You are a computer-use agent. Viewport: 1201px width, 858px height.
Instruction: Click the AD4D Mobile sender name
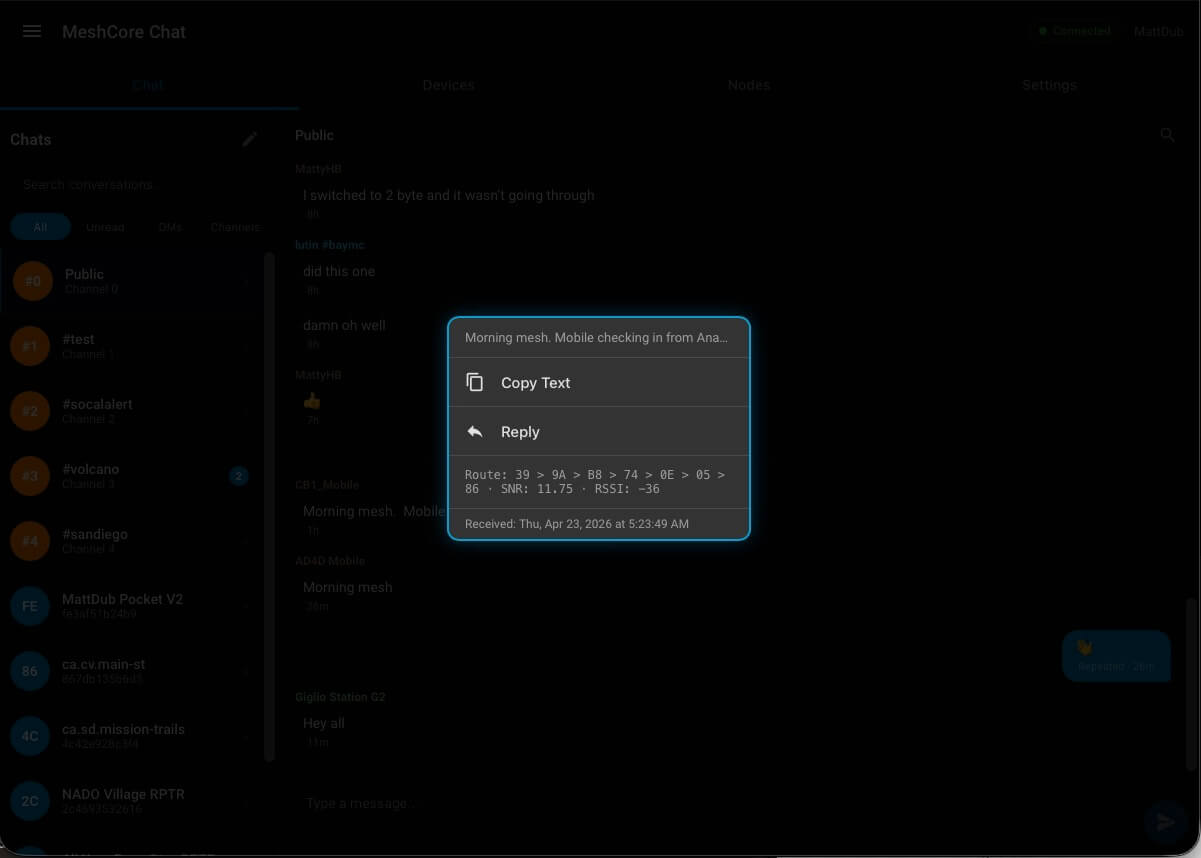coord(330,561)
